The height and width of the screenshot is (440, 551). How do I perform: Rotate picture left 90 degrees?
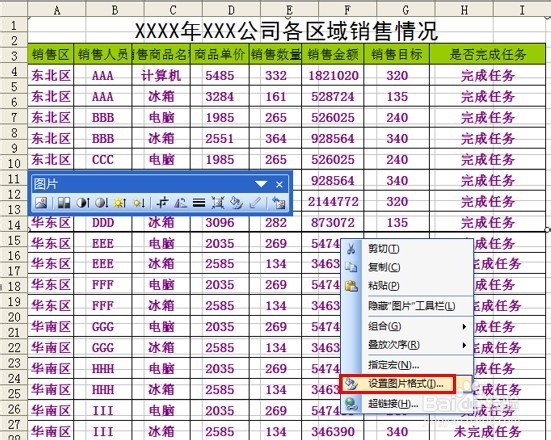pos(181,203)
